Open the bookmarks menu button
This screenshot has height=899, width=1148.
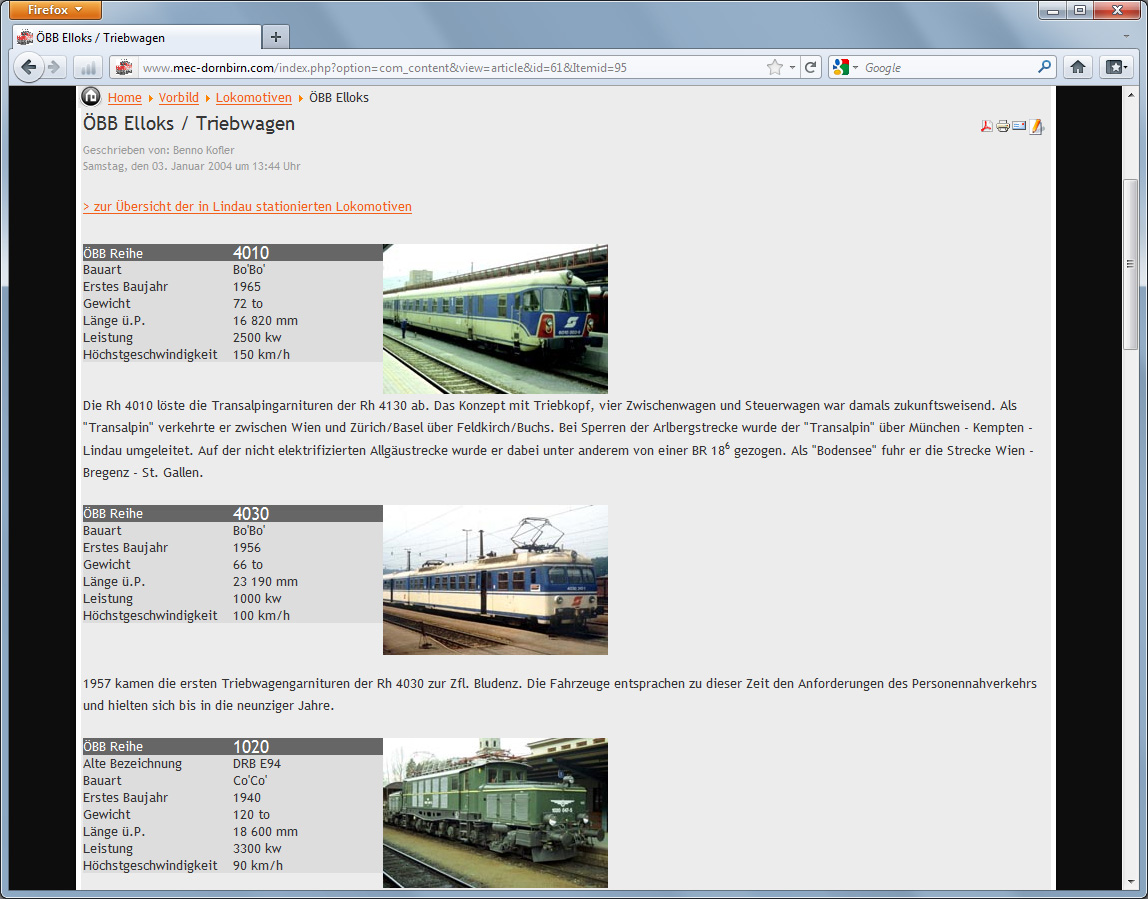coord(1116,67)
